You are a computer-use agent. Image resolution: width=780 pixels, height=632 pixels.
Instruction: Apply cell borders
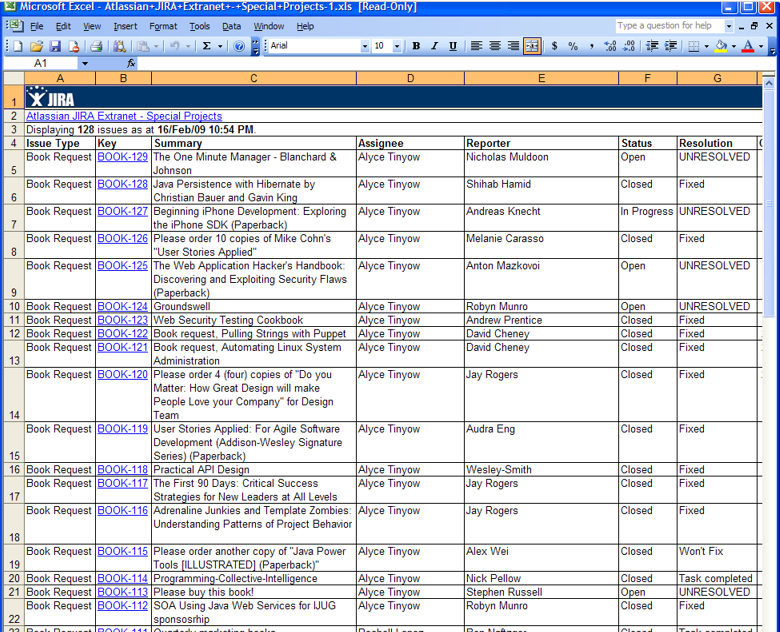(x=693, y=46)
